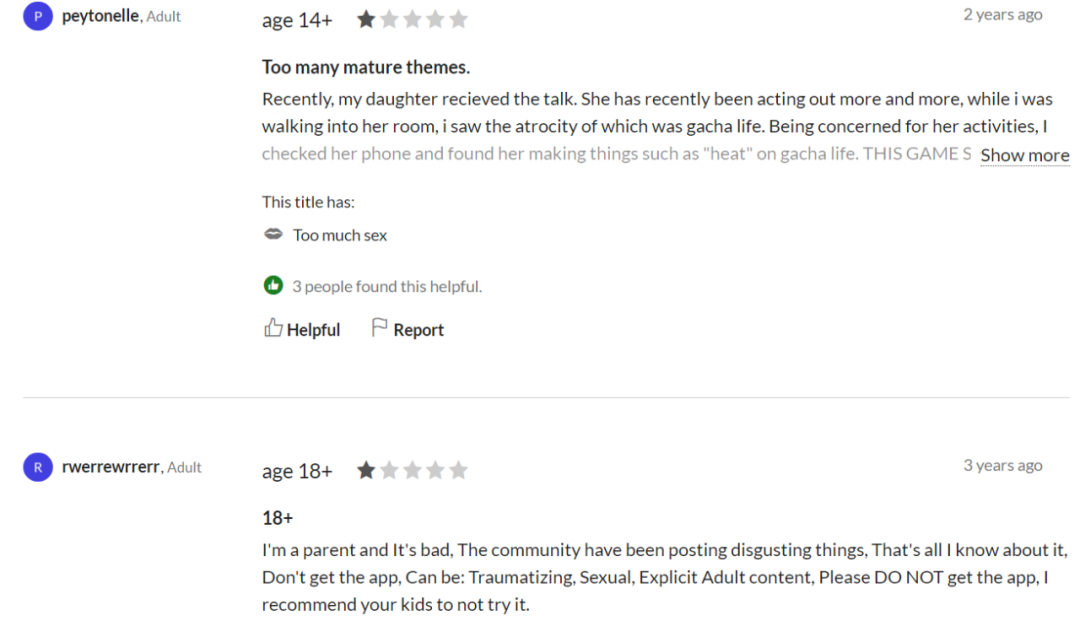Click the rwerrewrrerr user avatar icon
Screen dimensions: 1080x637
click(x=38, y=467)
